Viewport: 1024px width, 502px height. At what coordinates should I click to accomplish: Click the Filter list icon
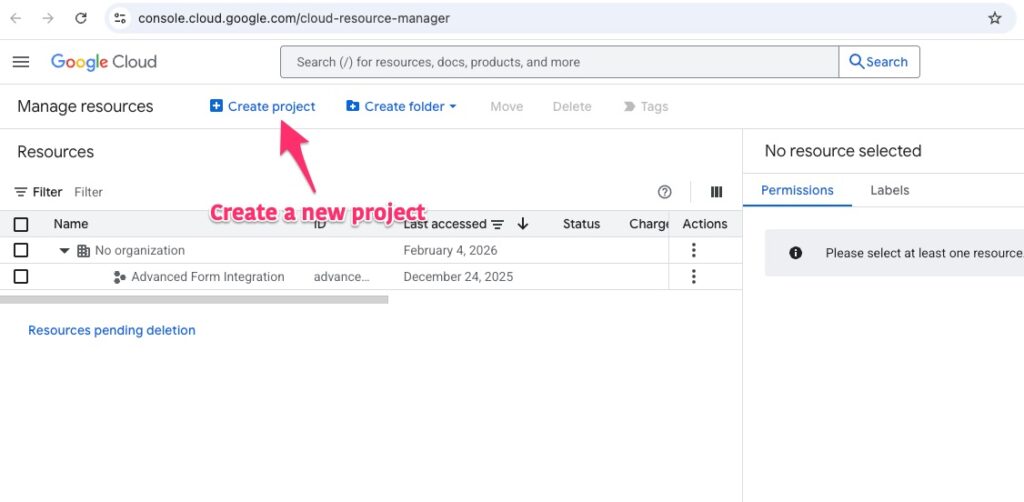coord(21,192)
